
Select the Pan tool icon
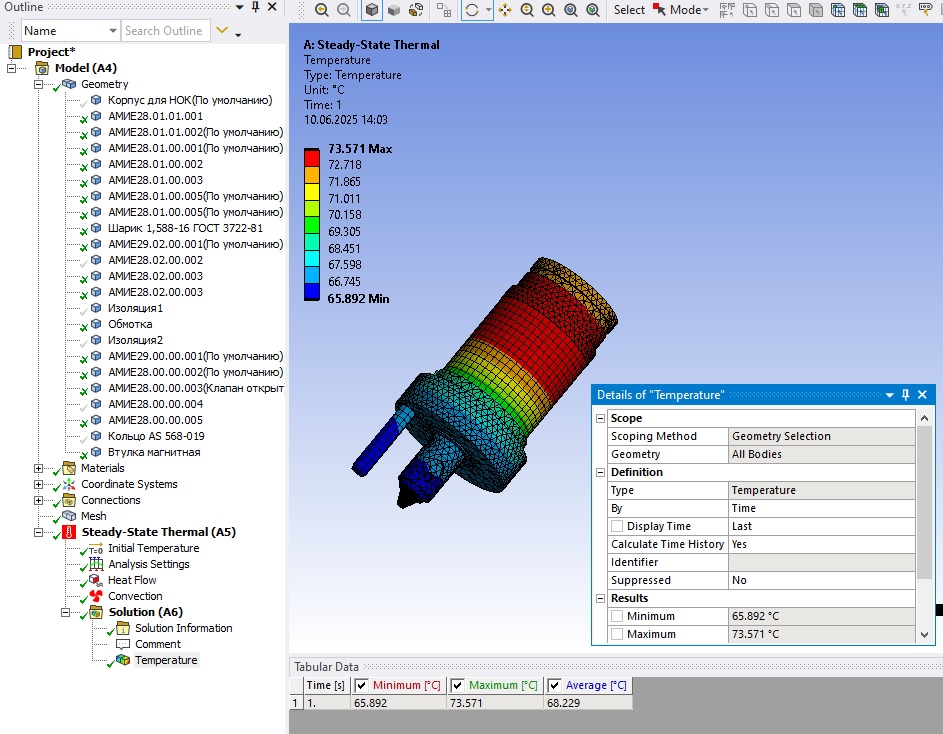pos(505,10)
